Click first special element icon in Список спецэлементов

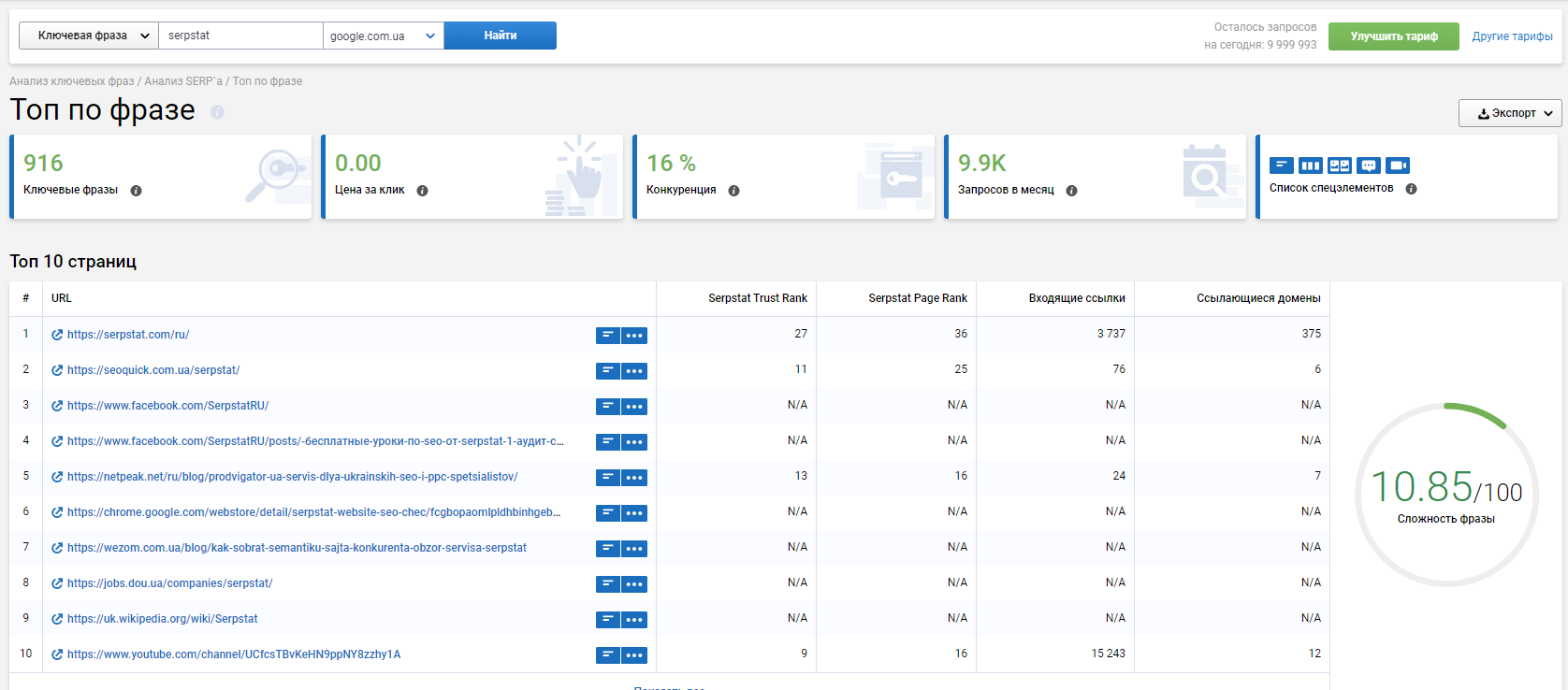pyautogui.click(x=1282, y=165)
